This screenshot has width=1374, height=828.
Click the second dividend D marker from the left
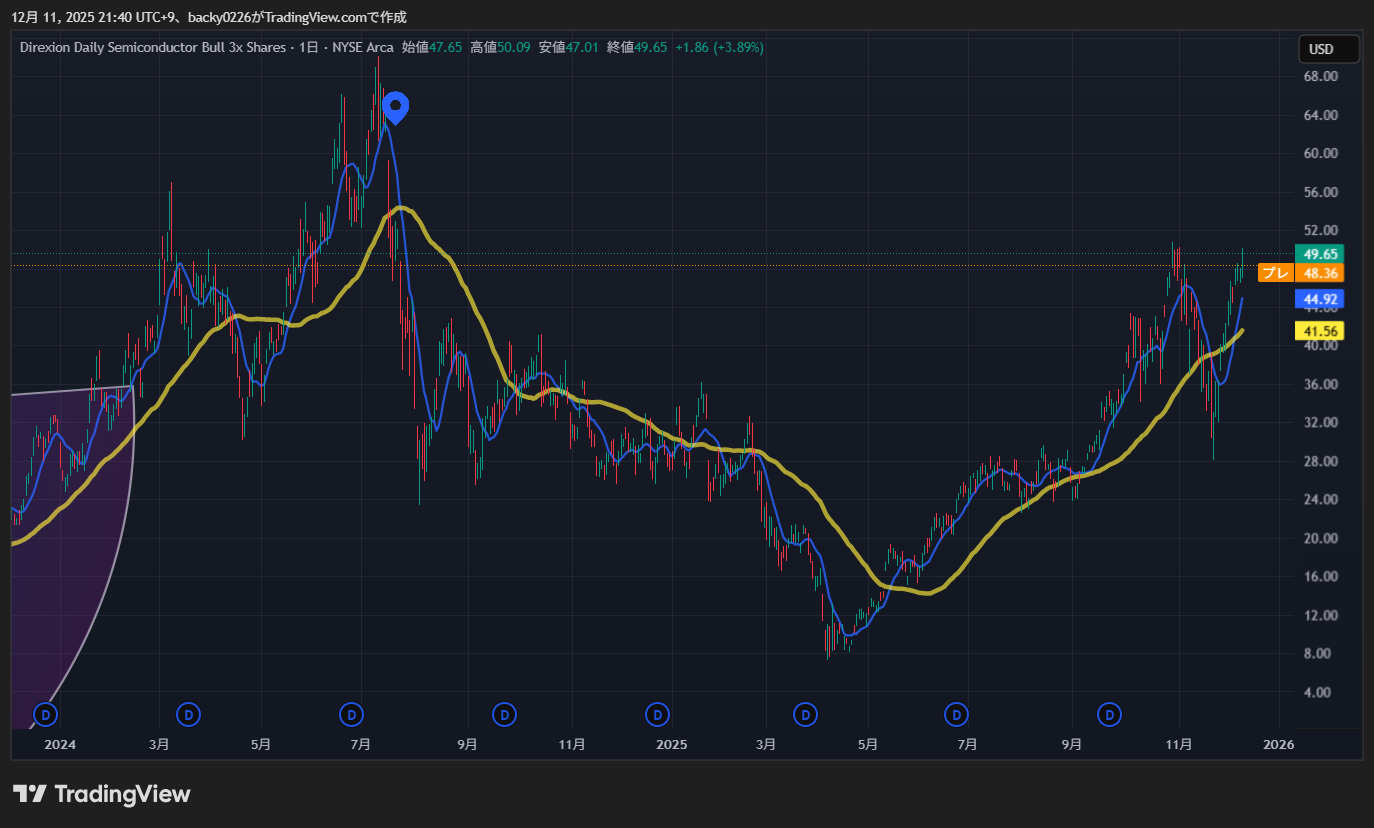click(x=189, y=714)
